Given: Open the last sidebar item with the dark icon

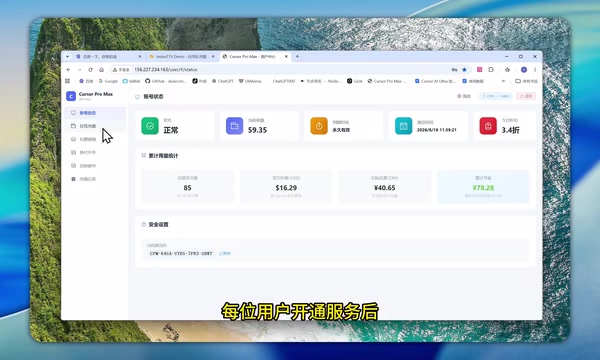Looking at the screenshot, I should tap(96, 179).
